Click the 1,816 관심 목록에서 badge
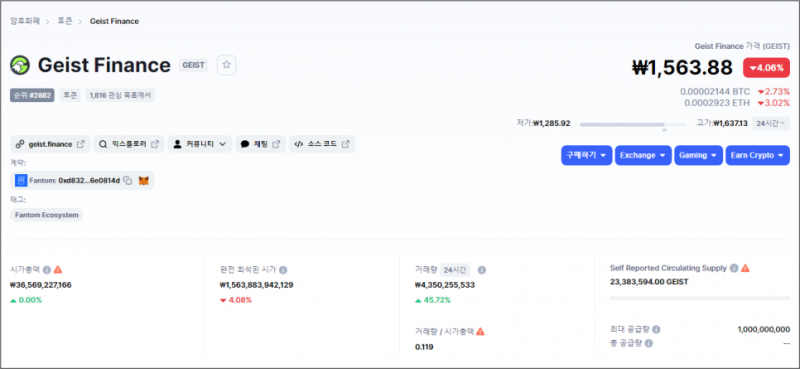Image resolution: width=800 pixels, height=369 pixels. (120, 95)
